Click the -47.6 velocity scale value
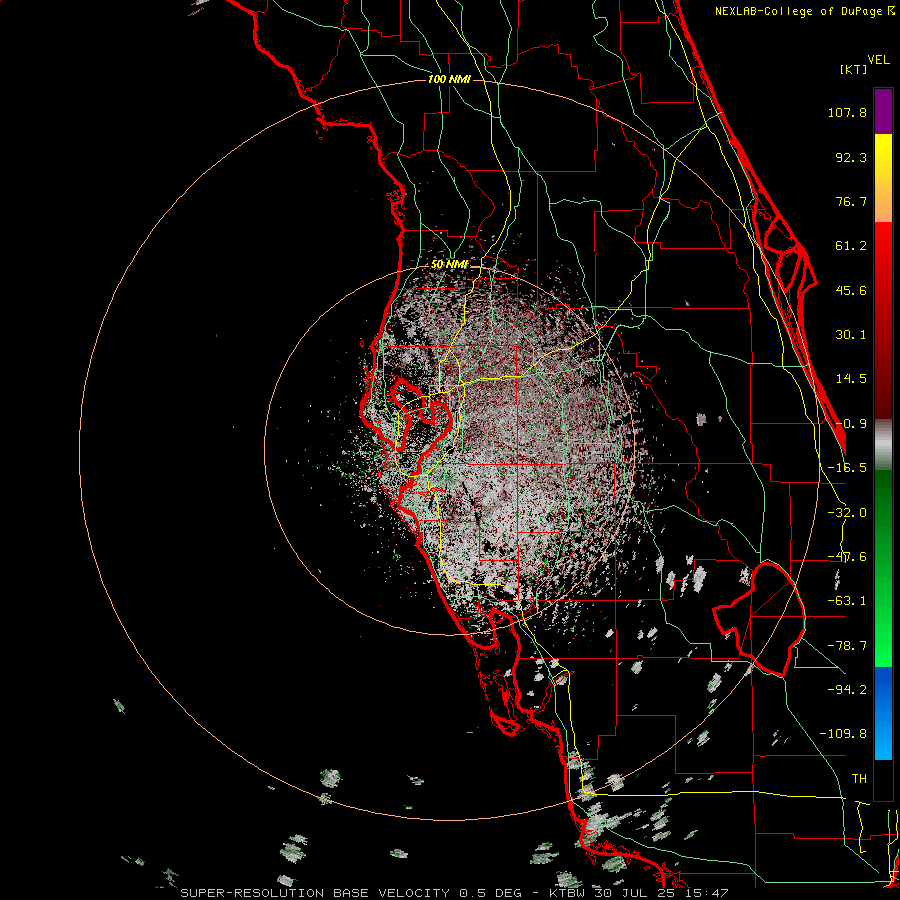This screenshot has height=900, width=900. 847,557
